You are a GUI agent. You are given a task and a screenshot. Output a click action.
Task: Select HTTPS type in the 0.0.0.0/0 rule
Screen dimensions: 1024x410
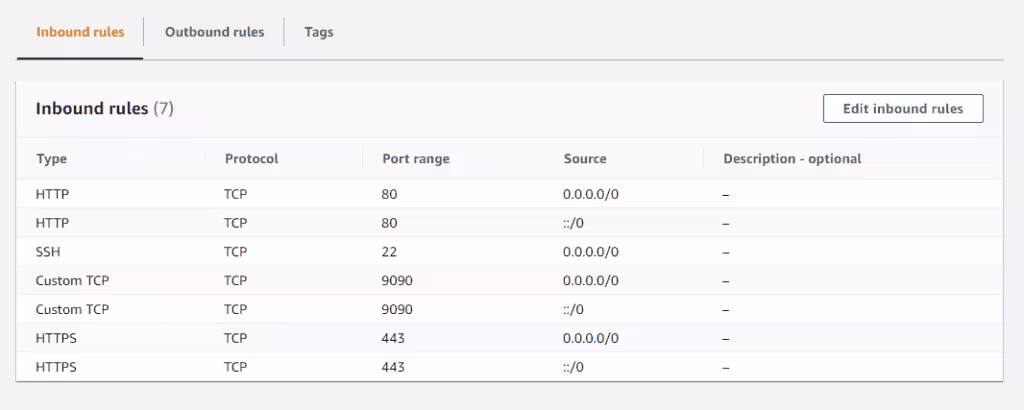pos(56,339)
